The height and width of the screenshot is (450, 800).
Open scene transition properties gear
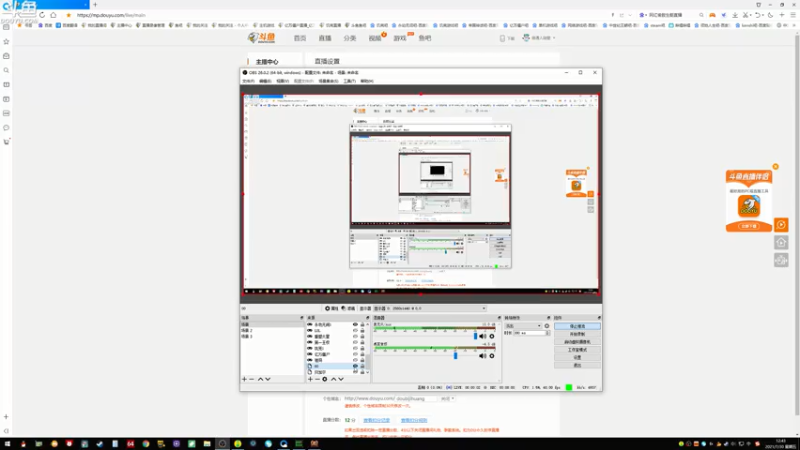pyautogui.click(x=547, y=326)
